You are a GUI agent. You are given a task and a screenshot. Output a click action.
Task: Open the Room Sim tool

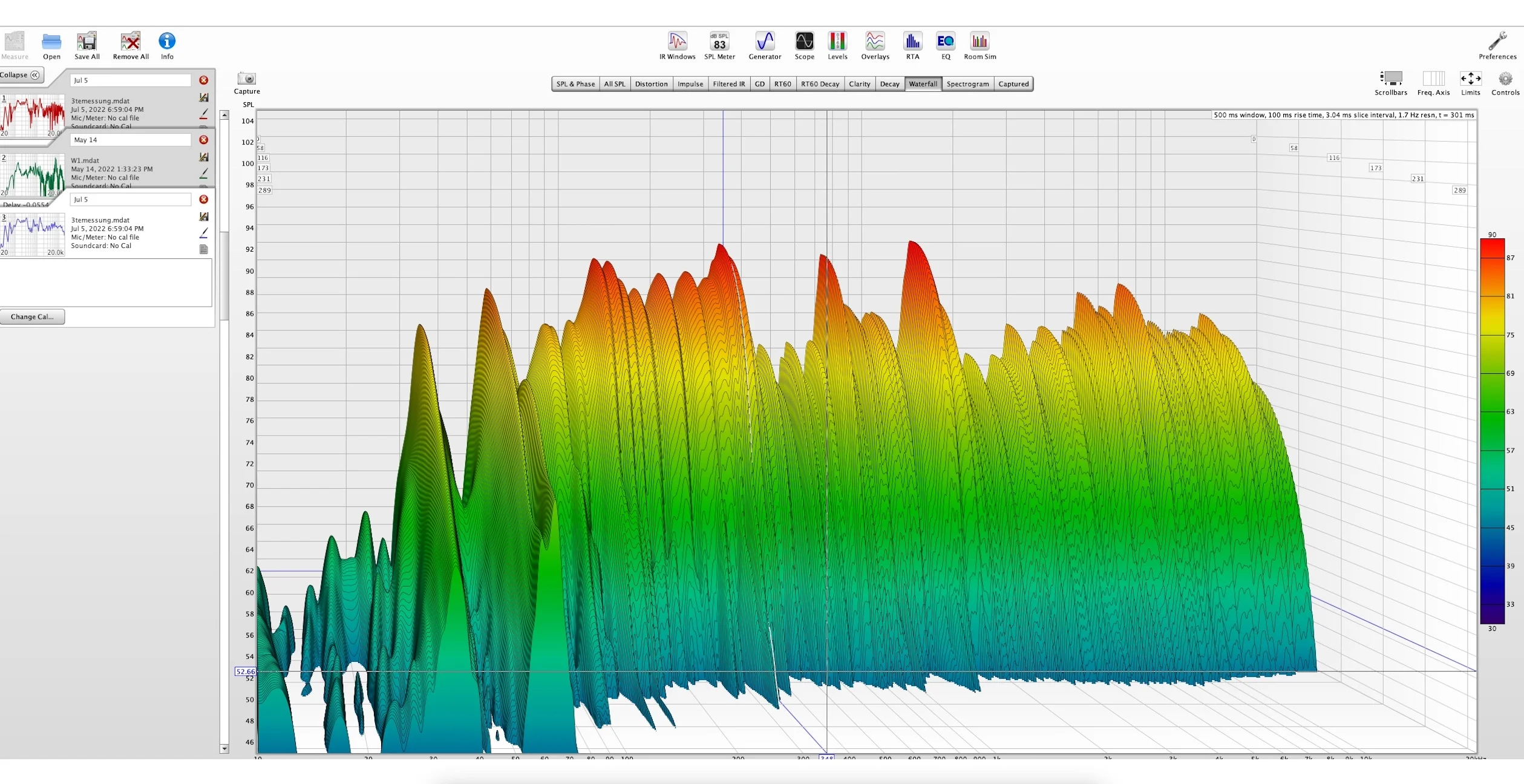click(979, 45)
